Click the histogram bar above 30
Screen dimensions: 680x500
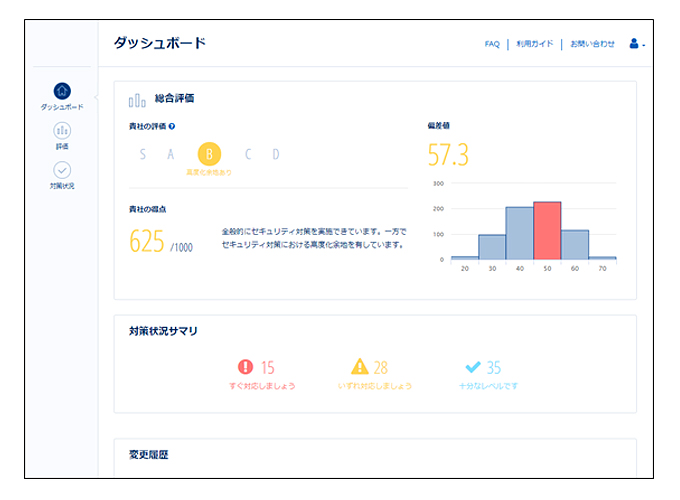(x=492, y=247)
